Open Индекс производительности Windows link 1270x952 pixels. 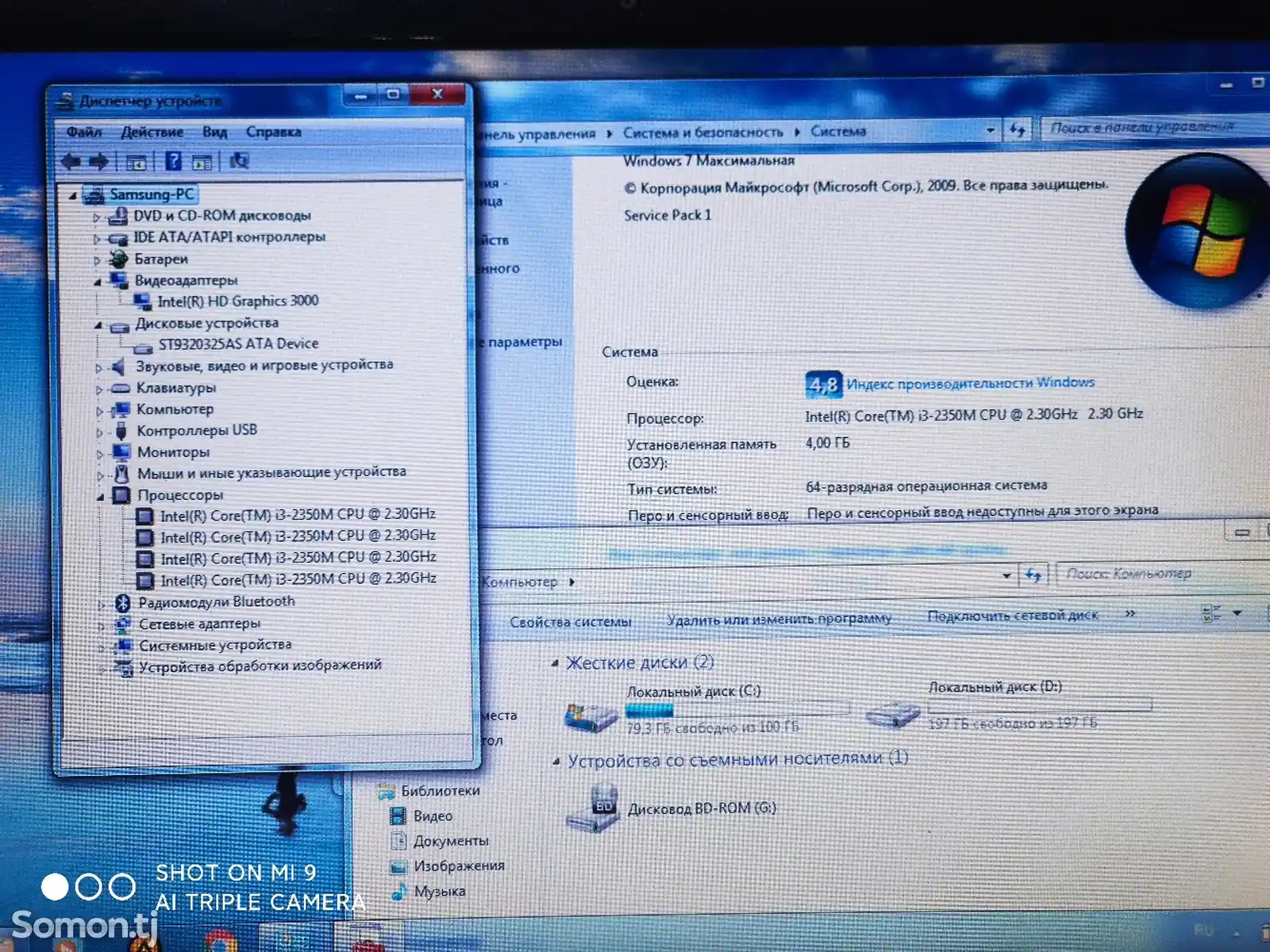(x=970, y=383)
